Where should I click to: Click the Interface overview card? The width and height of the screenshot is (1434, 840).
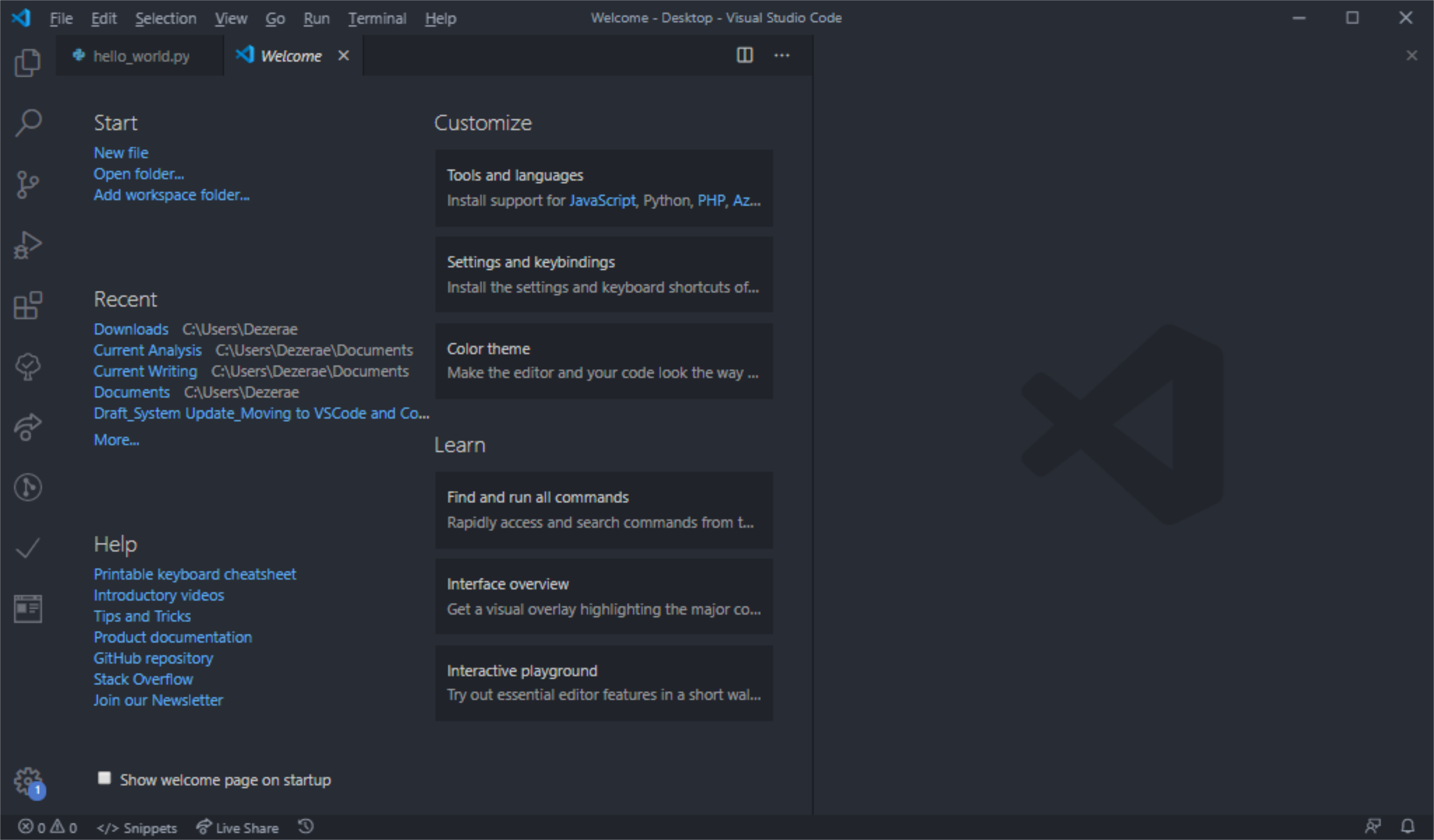click(x=604, y=597)
